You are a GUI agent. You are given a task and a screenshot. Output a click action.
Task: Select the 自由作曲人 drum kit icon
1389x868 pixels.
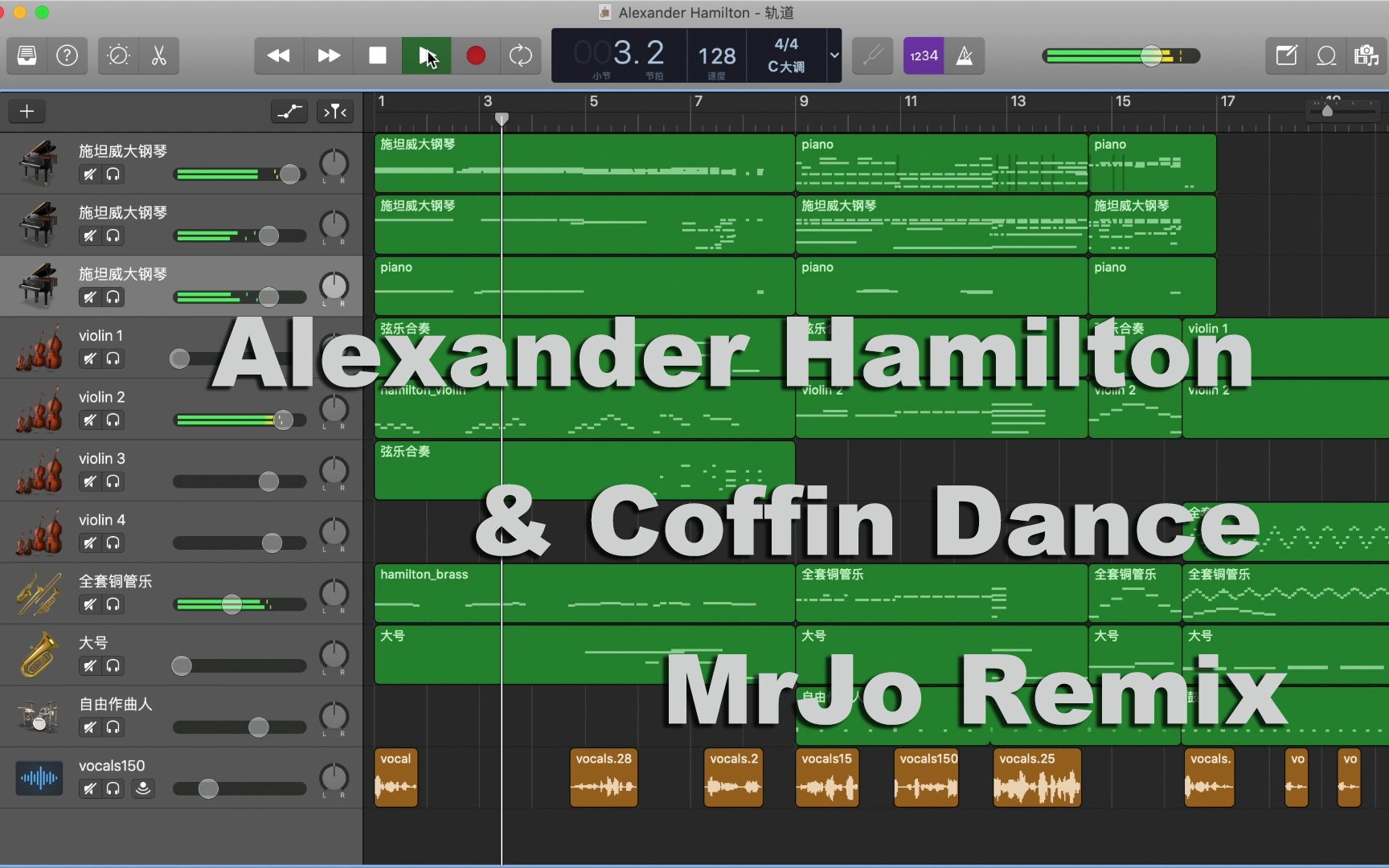click(39, 716)
